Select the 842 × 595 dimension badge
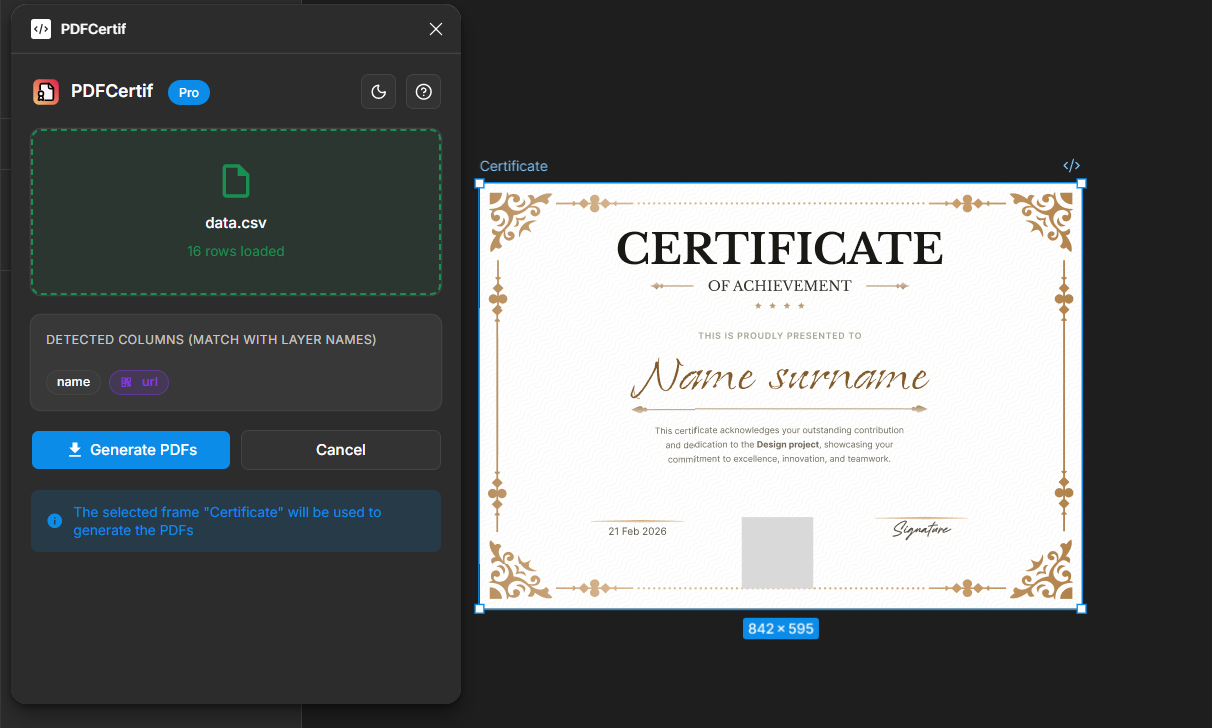This screenshot has width=1212, height=728. (x=780, y=628)
